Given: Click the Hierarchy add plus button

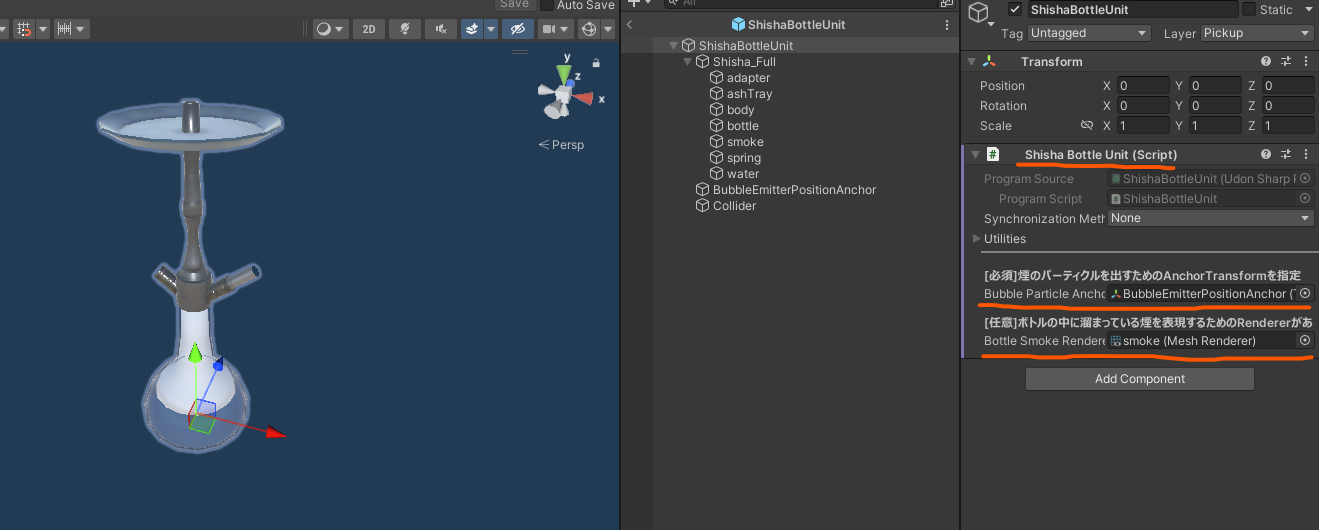Looking at the screenshot, I should coord(632,3).
